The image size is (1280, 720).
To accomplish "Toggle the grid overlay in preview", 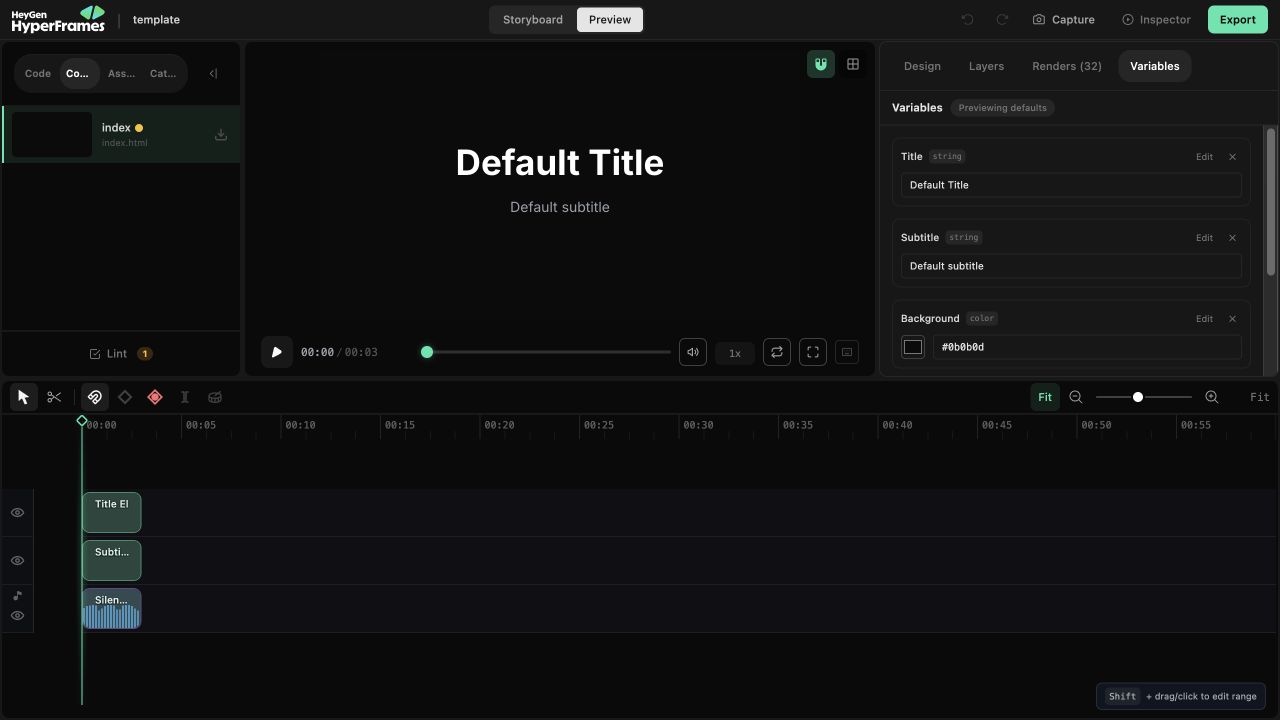I will pos(853,64).
